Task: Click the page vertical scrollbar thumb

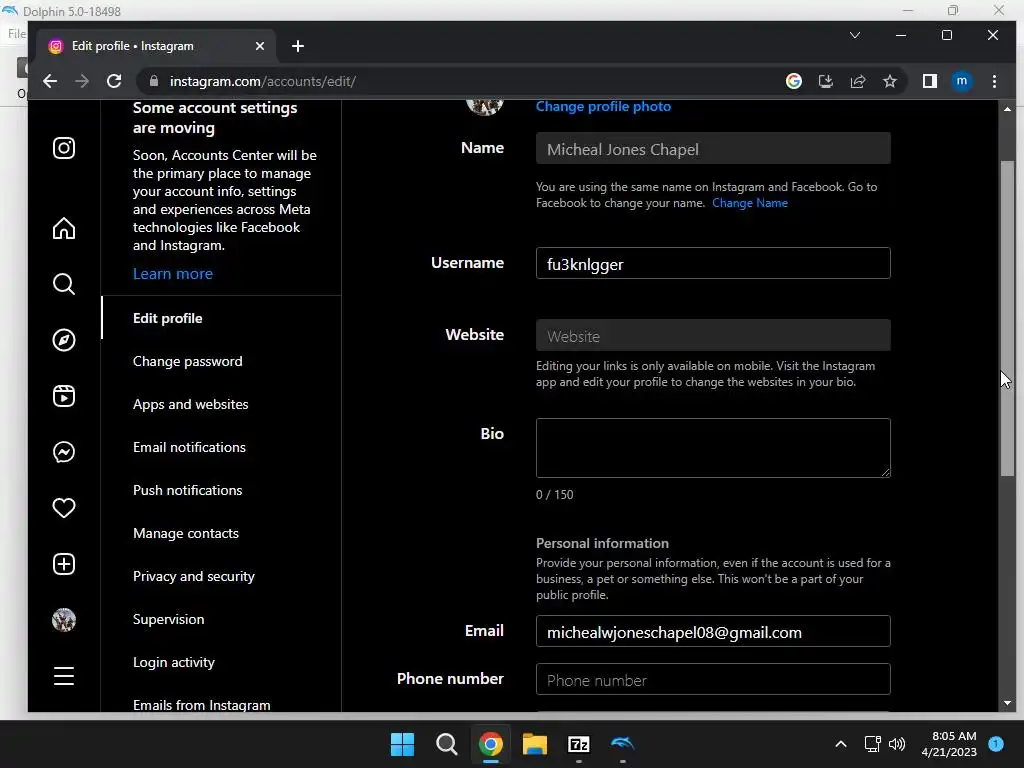Action: coord(1007,318)
